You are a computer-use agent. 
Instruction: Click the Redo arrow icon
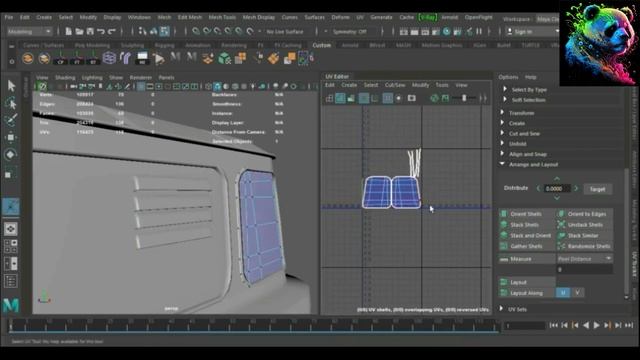(x=111, y=31)
